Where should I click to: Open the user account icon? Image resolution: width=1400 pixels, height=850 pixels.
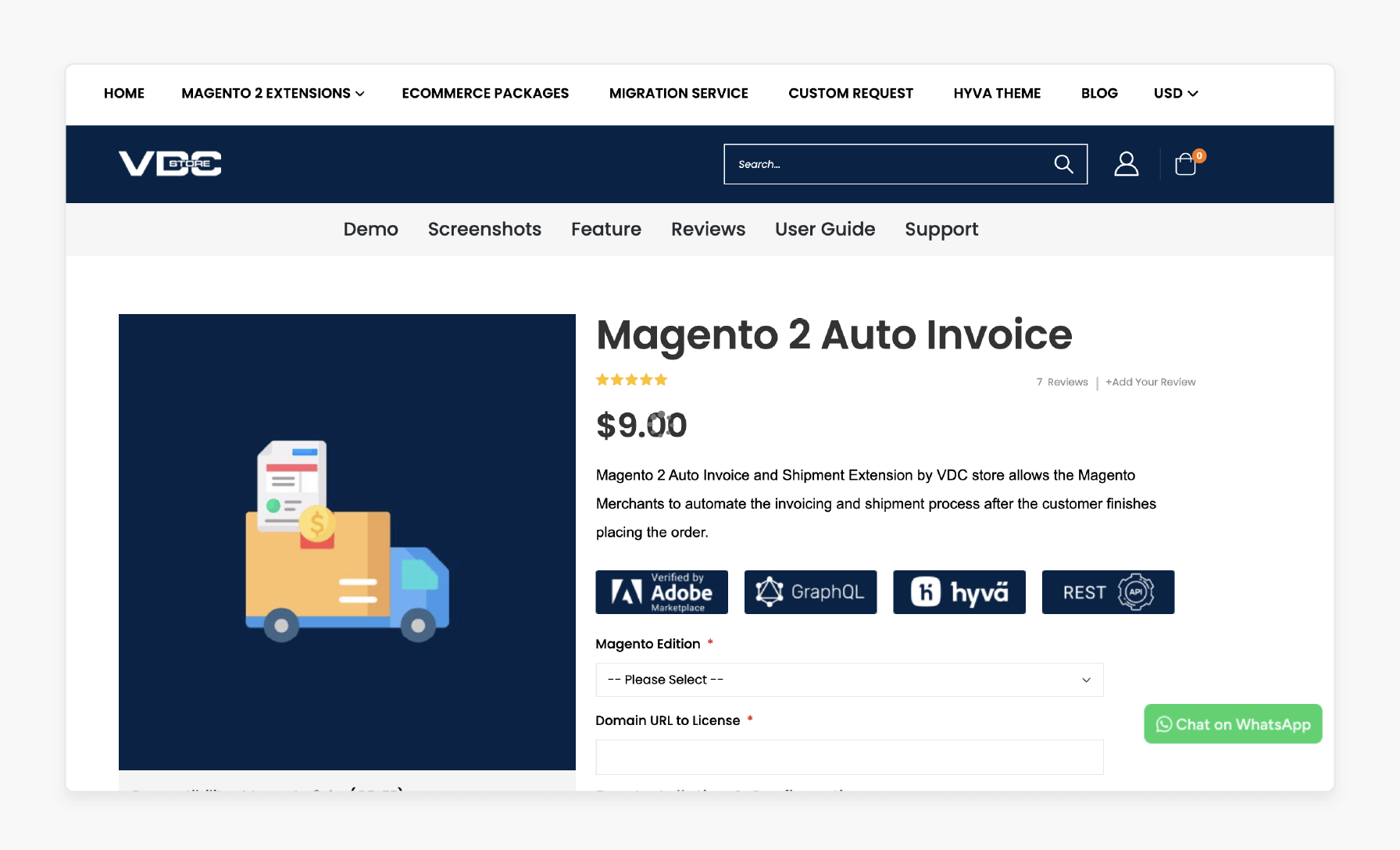point(1126,164)
